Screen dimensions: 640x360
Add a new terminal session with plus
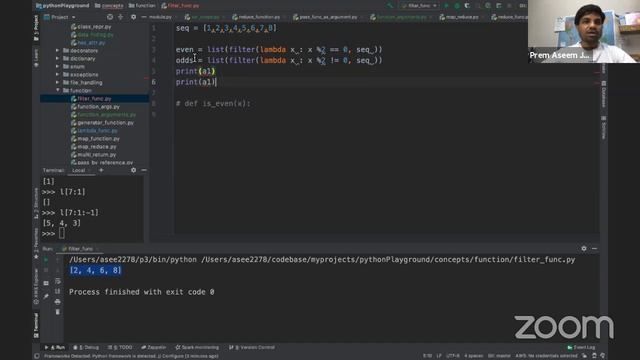coord(101,170)
